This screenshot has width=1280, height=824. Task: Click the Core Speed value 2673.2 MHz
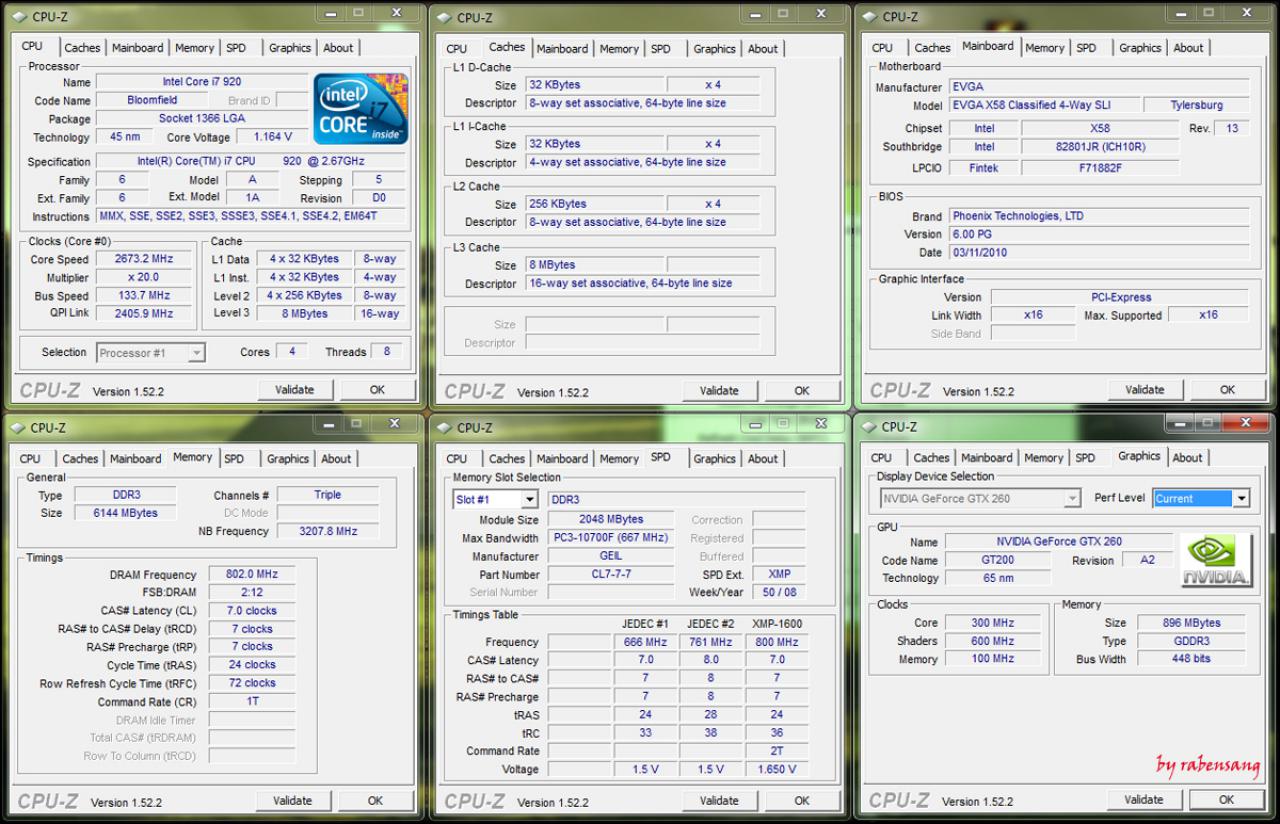click(x=143, y=259)
